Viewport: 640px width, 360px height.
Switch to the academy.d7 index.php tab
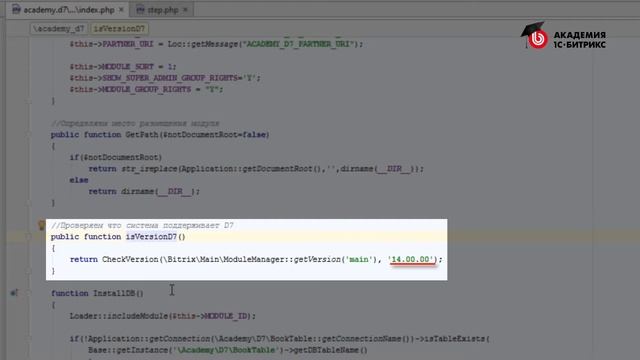point(67,10)
